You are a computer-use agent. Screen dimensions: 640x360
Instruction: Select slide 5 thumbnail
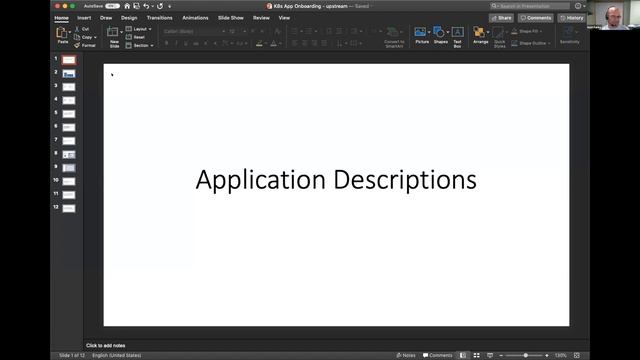point(69,114)
